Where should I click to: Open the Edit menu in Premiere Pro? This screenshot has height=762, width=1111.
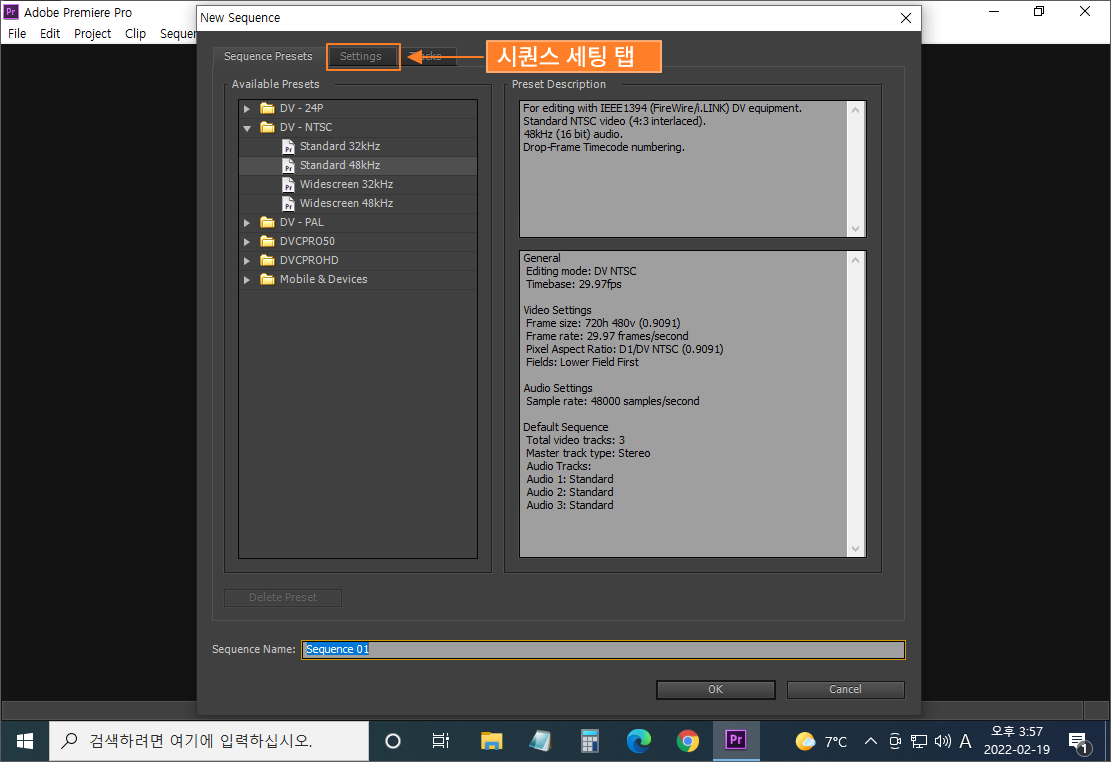[x=50, y=33]
